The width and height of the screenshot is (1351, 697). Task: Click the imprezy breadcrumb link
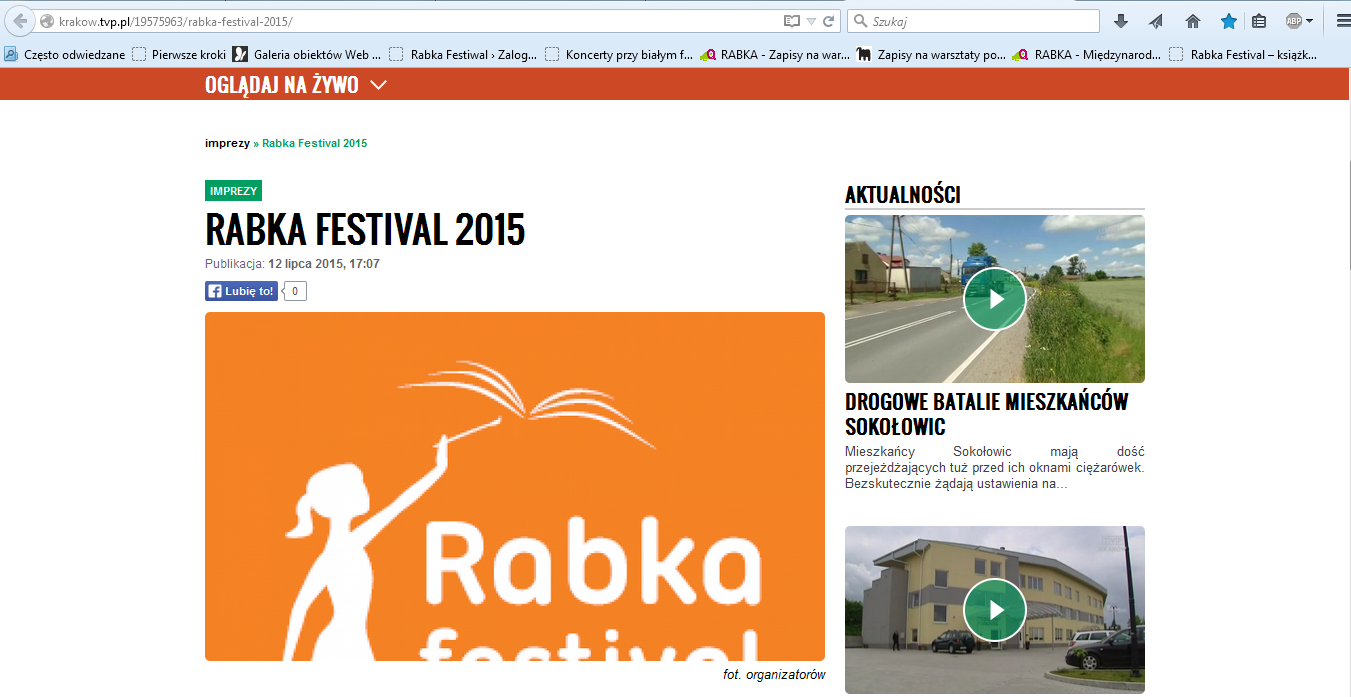227,143
